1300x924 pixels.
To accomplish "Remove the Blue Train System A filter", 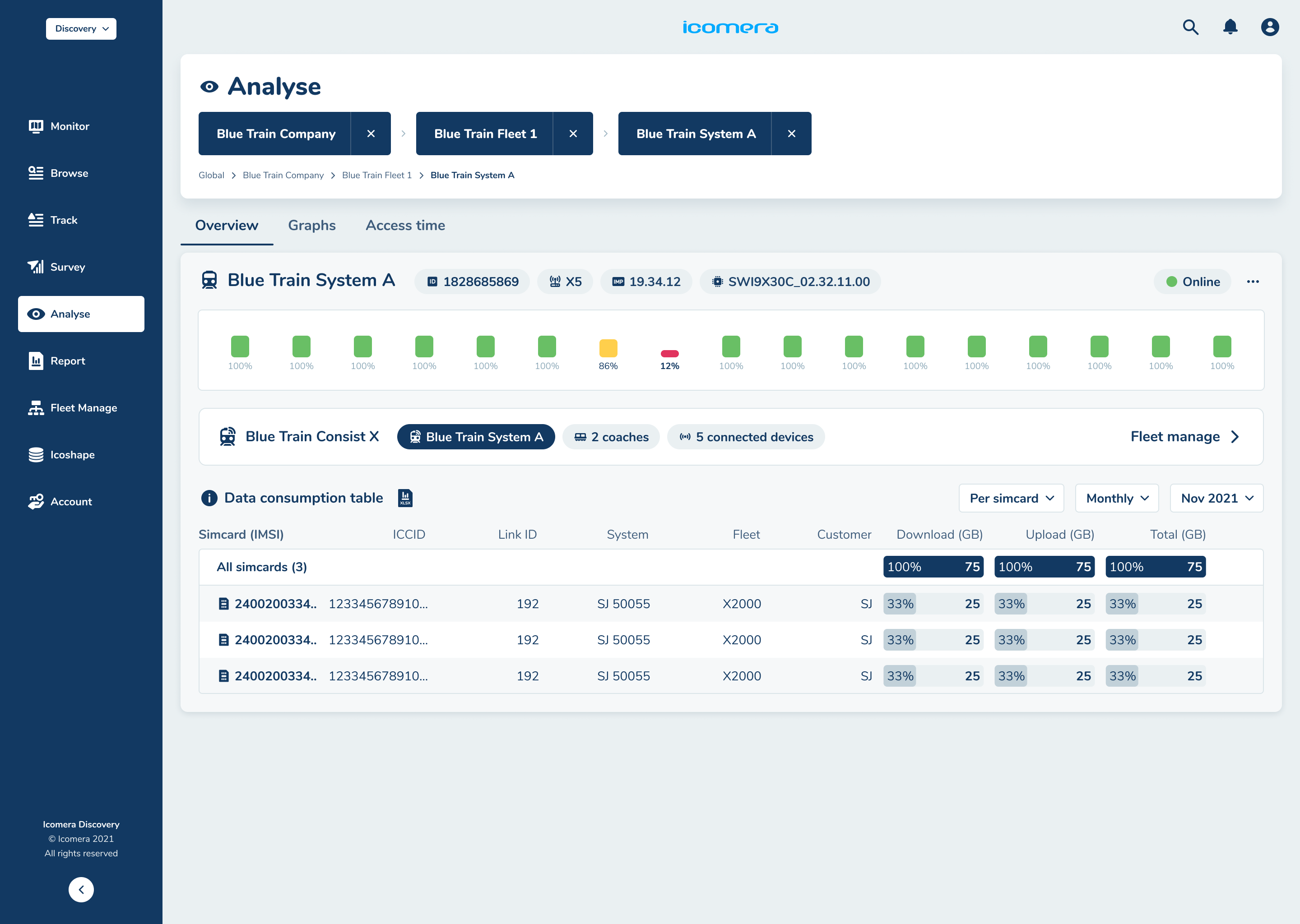I will [791, 134].
